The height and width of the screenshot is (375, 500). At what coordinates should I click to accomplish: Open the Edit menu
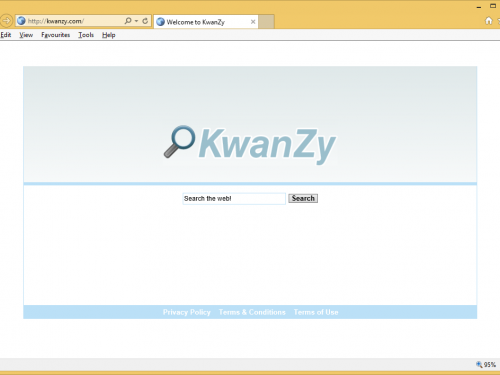[x=6, y=35]
